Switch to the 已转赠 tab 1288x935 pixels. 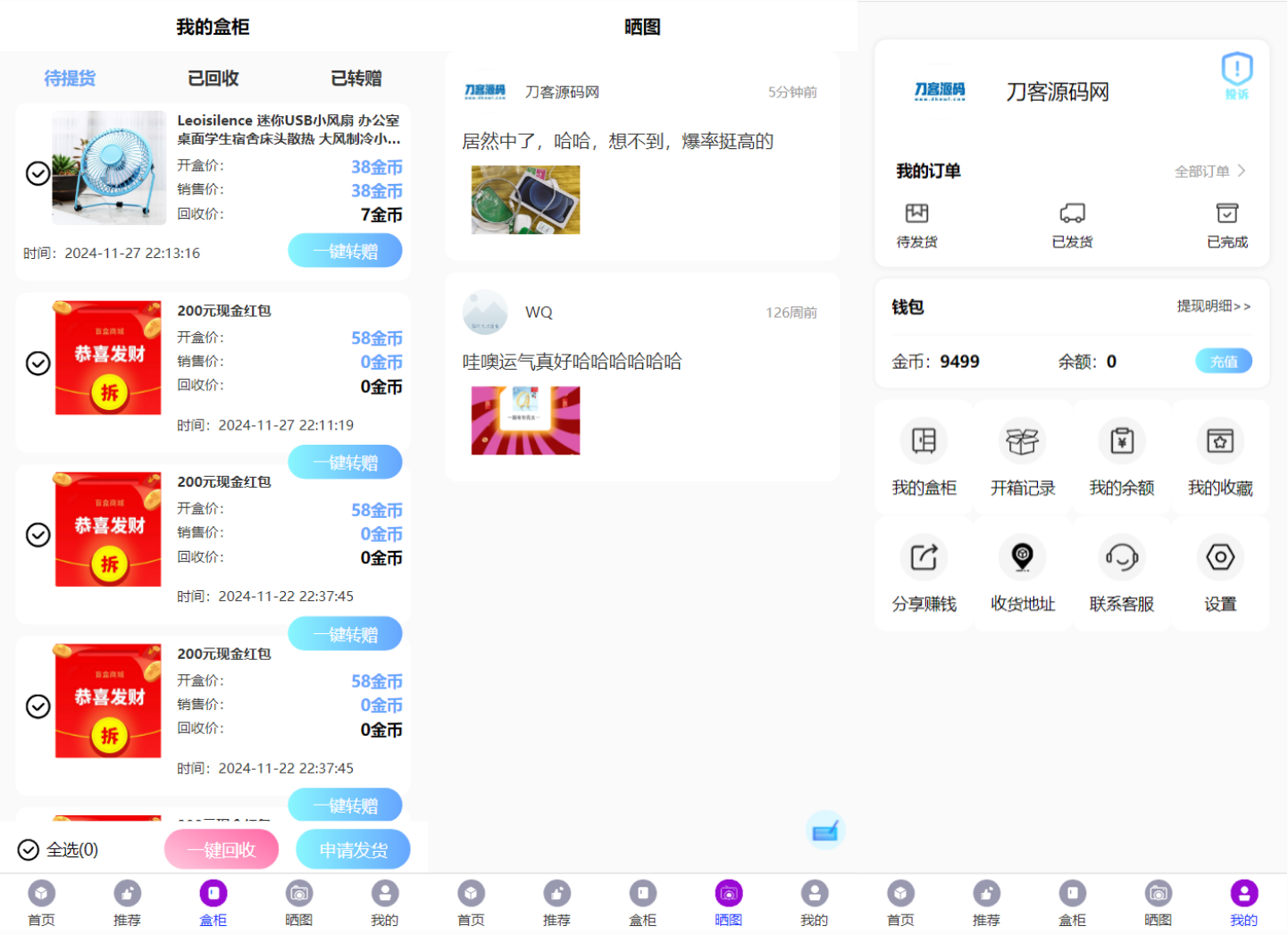coord(357,78)
